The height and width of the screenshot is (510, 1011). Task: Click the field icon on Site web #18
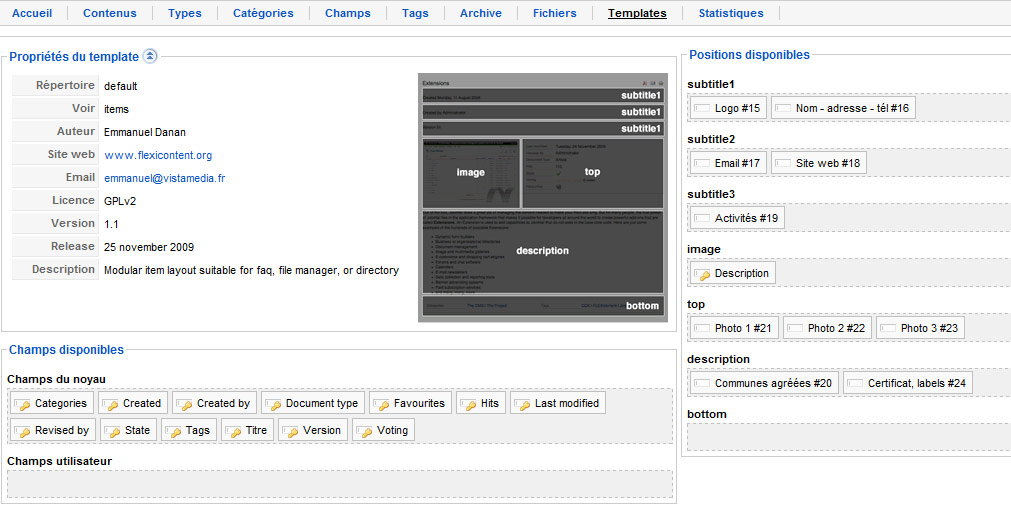pyautogui.click(x=783, y=164)
